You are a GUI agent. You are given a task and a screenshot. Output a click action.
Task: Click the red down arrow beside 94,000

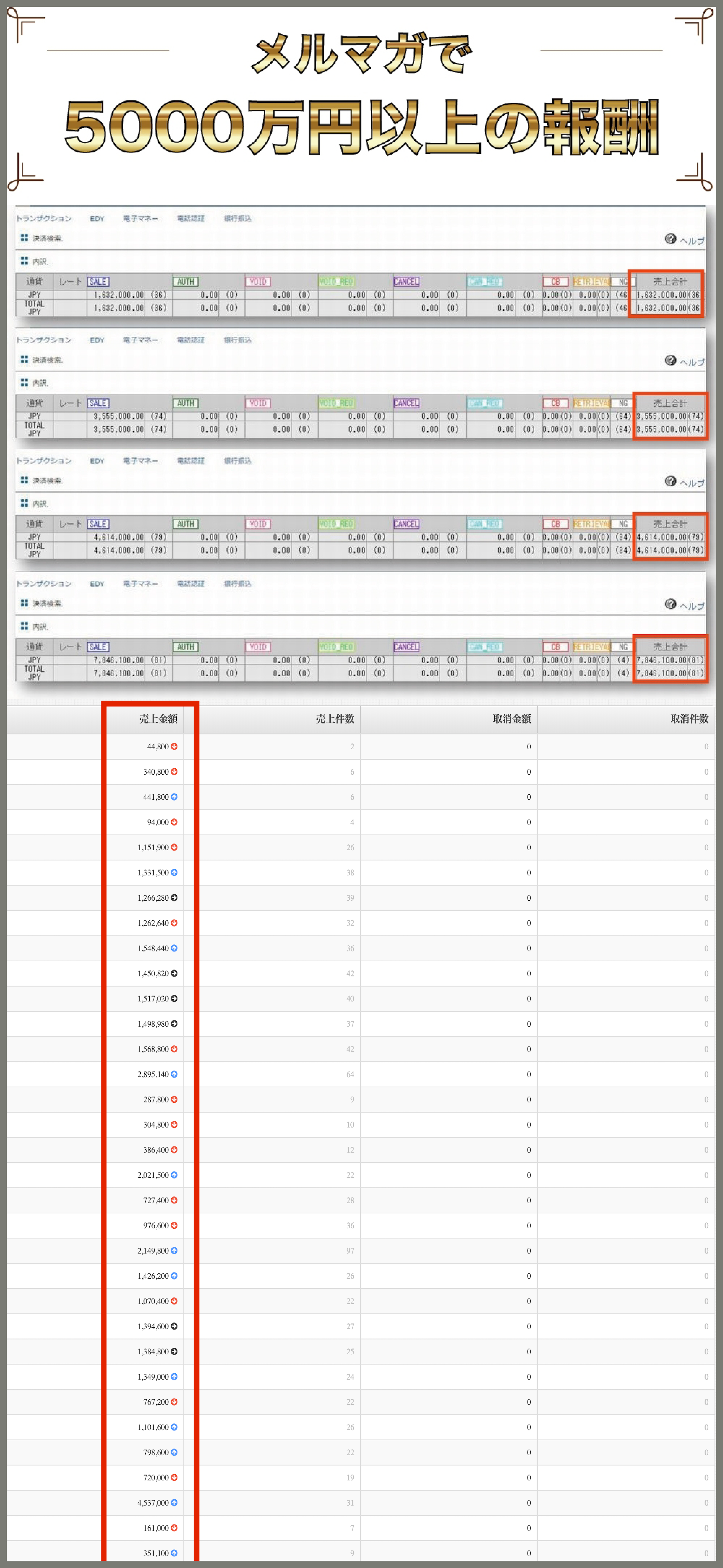[x=174, y=822]
